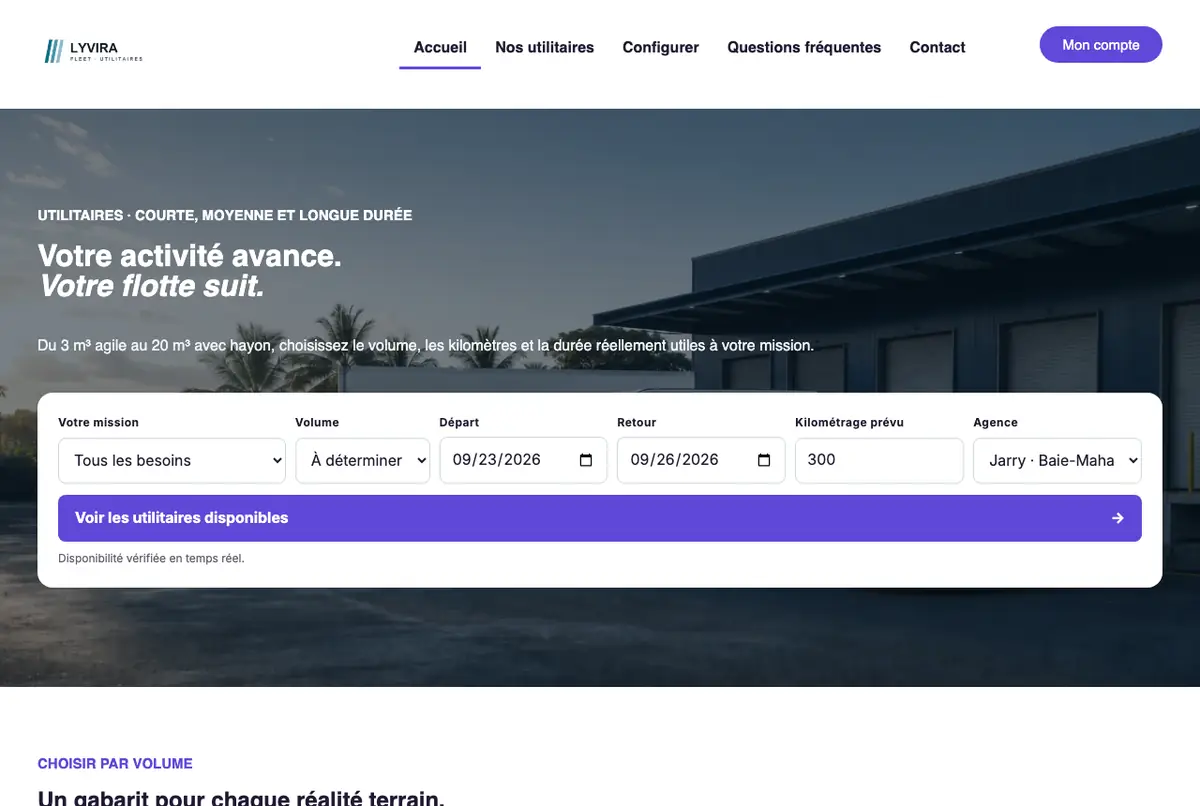Click the 'Votre activité avance.' headline
This screenshot has width=1200, height=806.
pyautogui.click(x=190, y=256)
